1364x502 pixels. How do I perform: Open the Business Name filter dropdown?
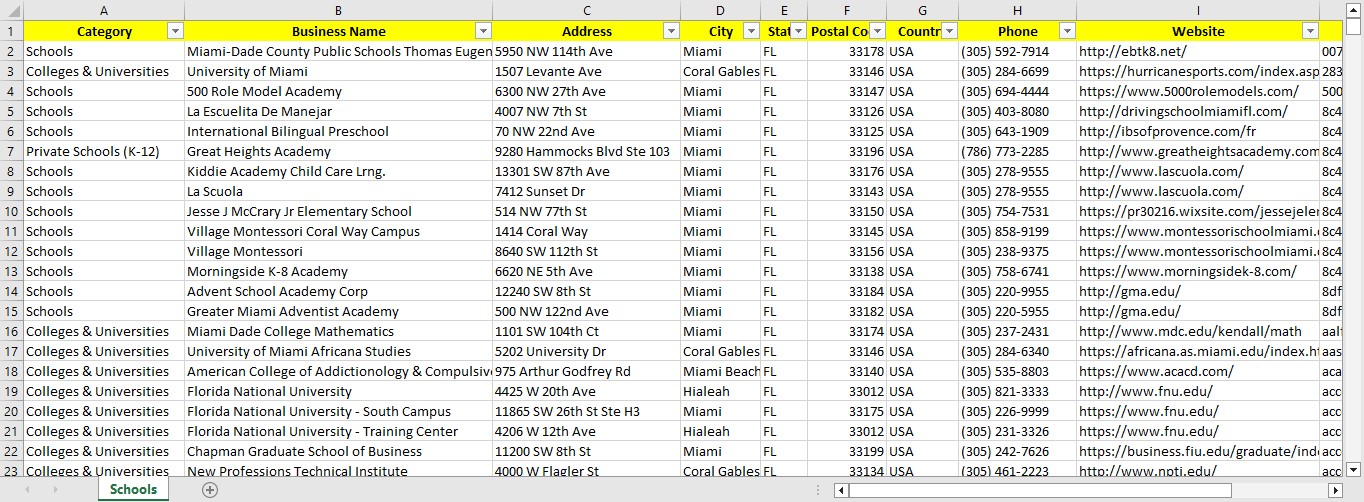click(483, 32)
